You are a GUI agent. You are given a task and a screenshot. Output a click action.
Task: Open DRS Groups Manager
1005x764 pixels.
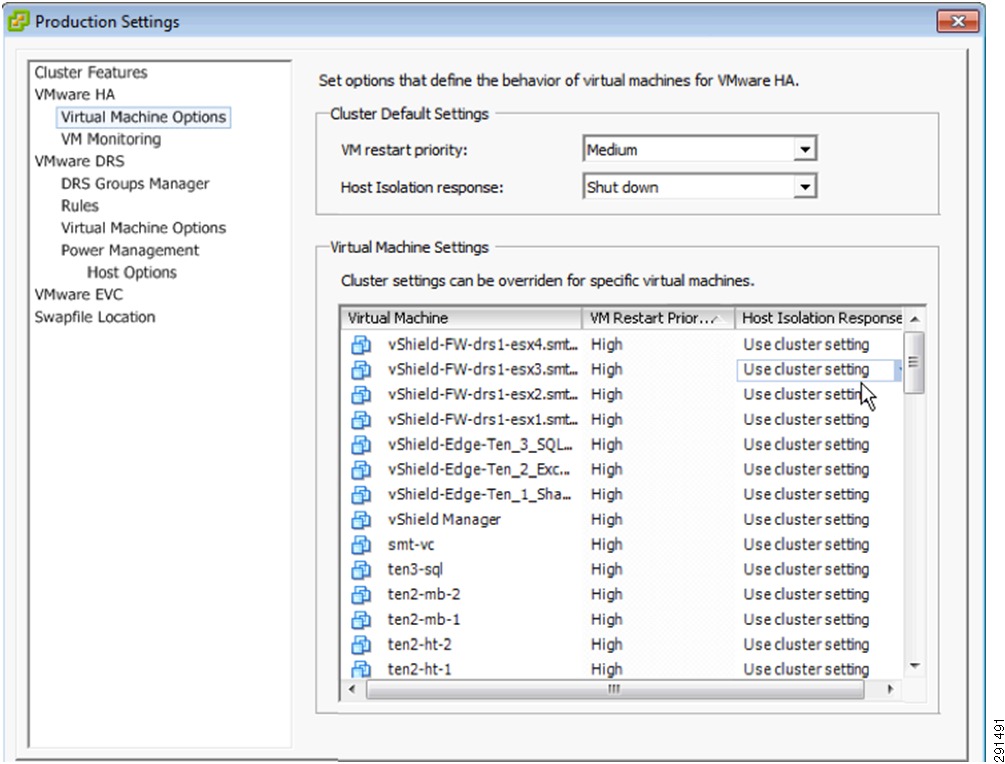[135, 184]
